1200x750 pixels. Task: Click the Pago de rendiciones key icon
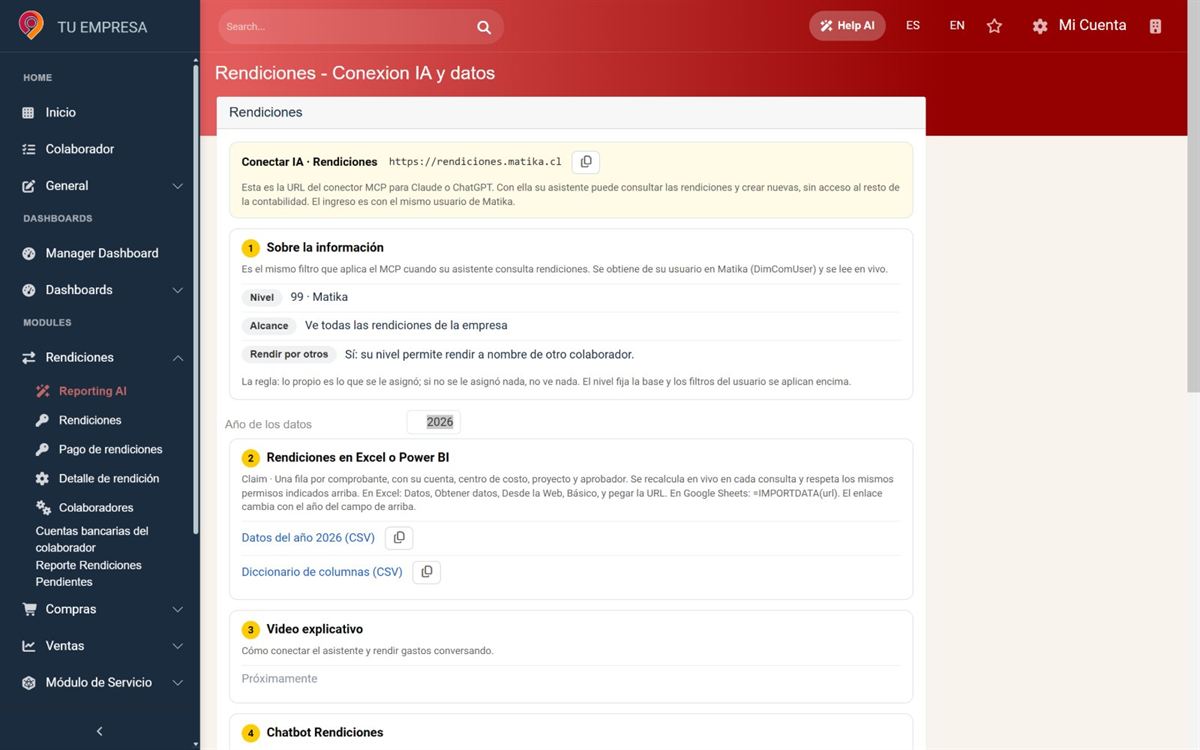click(42, 450)
